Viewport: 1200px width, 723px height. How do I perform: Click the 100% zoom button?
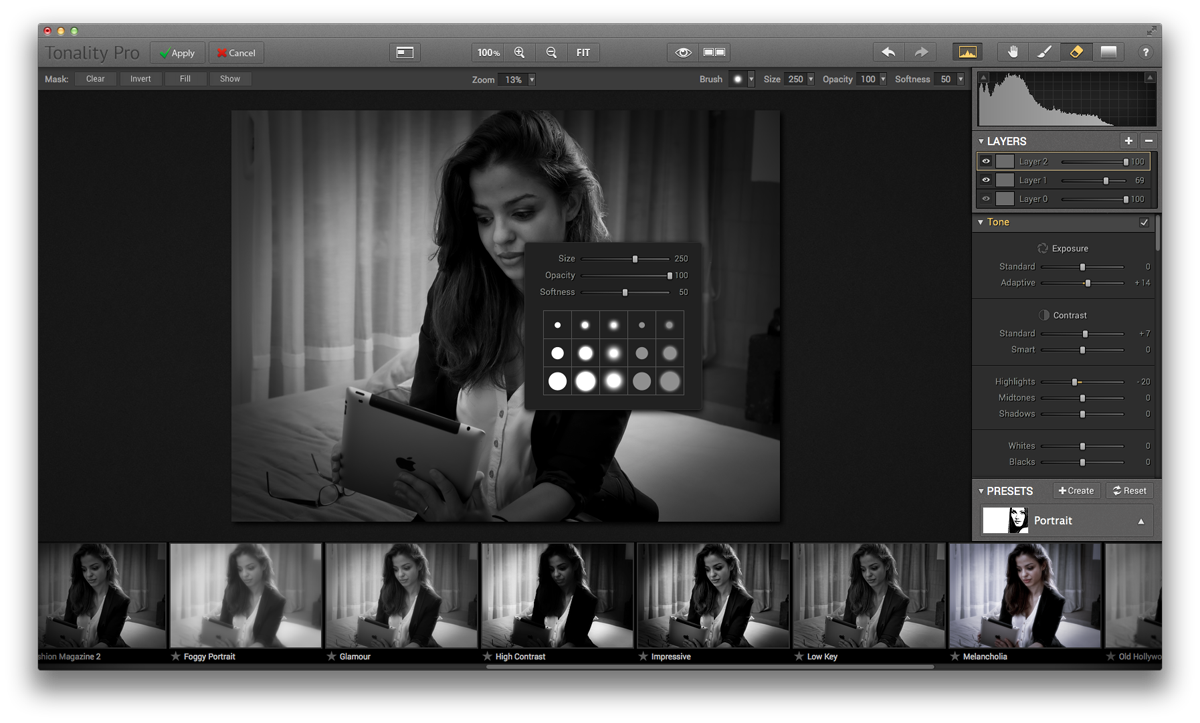[x=488, y=53]
